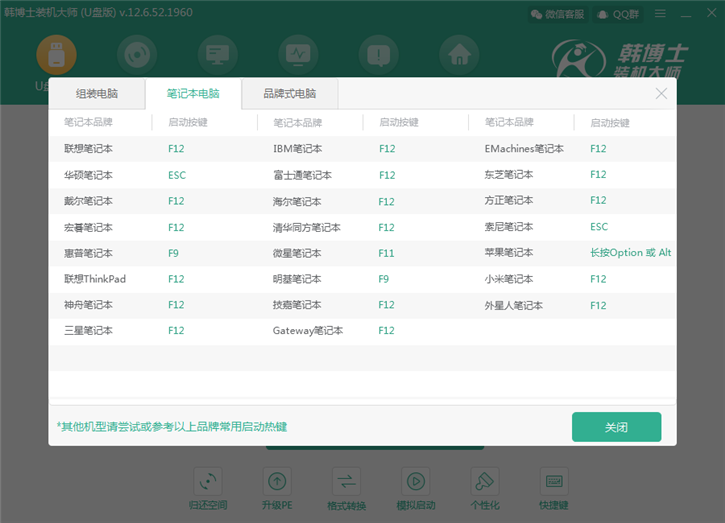Click the monitor icon in top toolbar
This screenshot has height=523, width=725.
click(x=217, y=54)
